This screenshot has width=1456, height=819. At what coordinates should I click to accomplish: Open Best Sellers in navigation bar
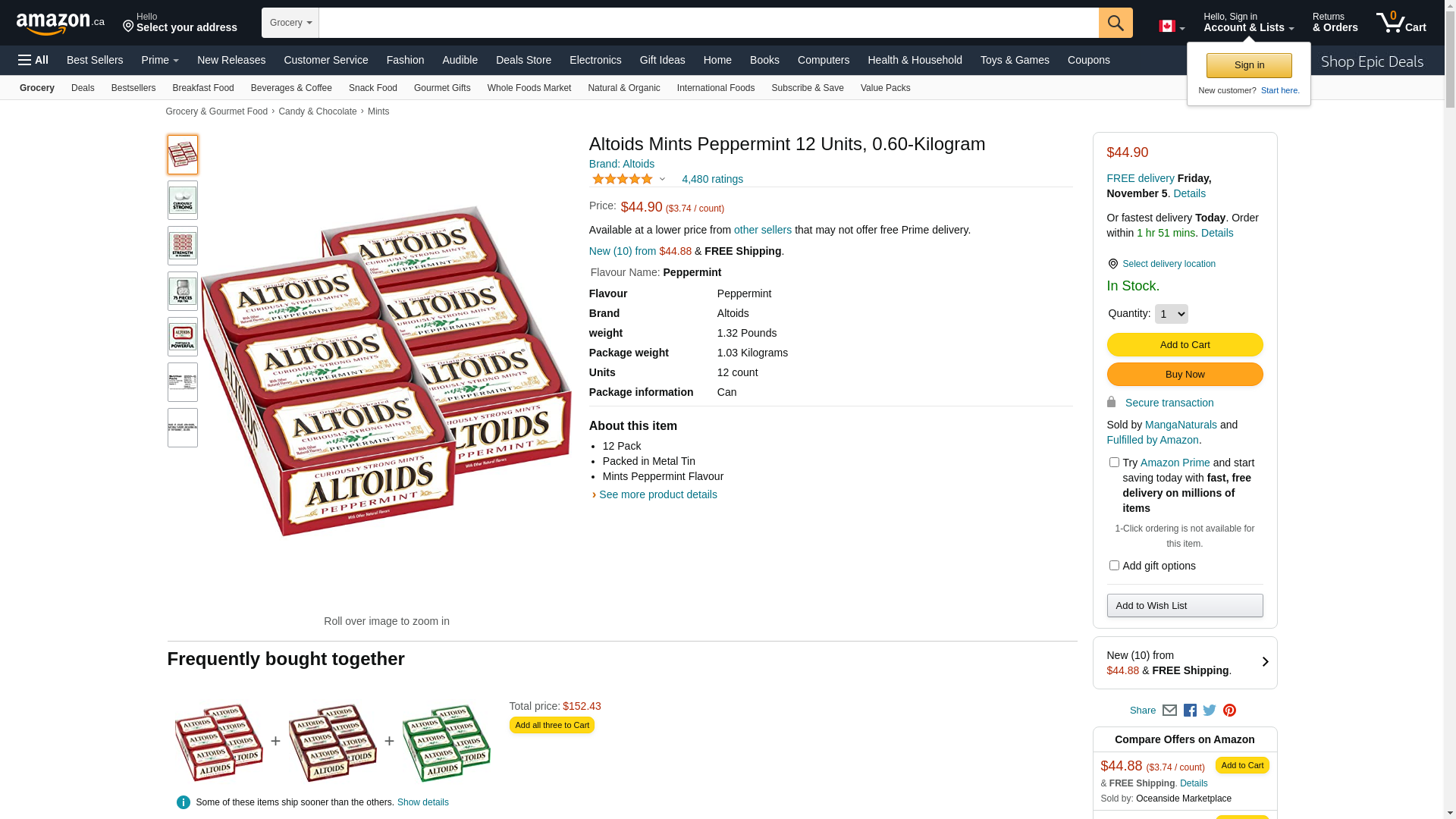(95, 60)
